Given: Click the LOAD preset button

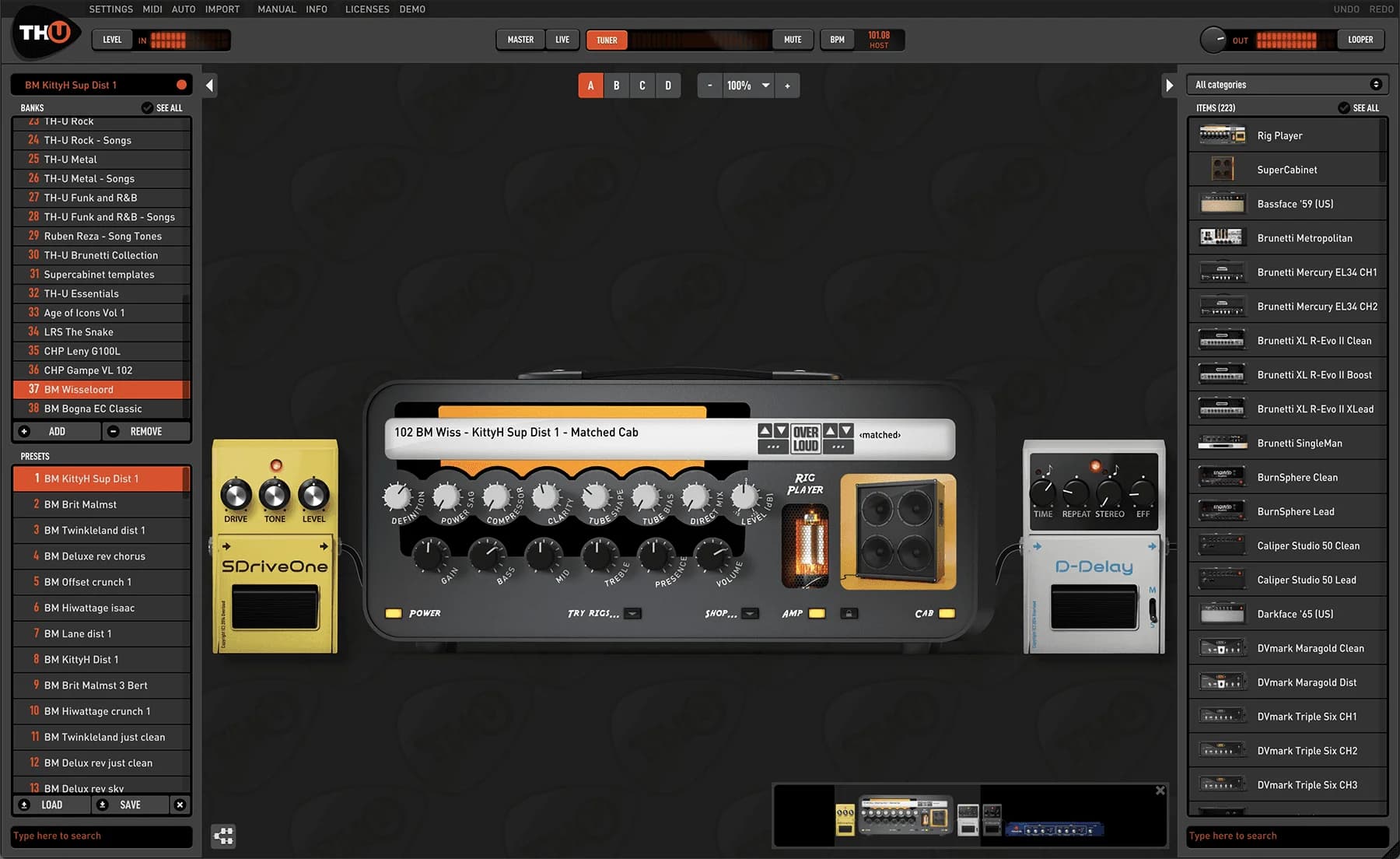Looking at the screenshot, I should (x=51, y=805).
